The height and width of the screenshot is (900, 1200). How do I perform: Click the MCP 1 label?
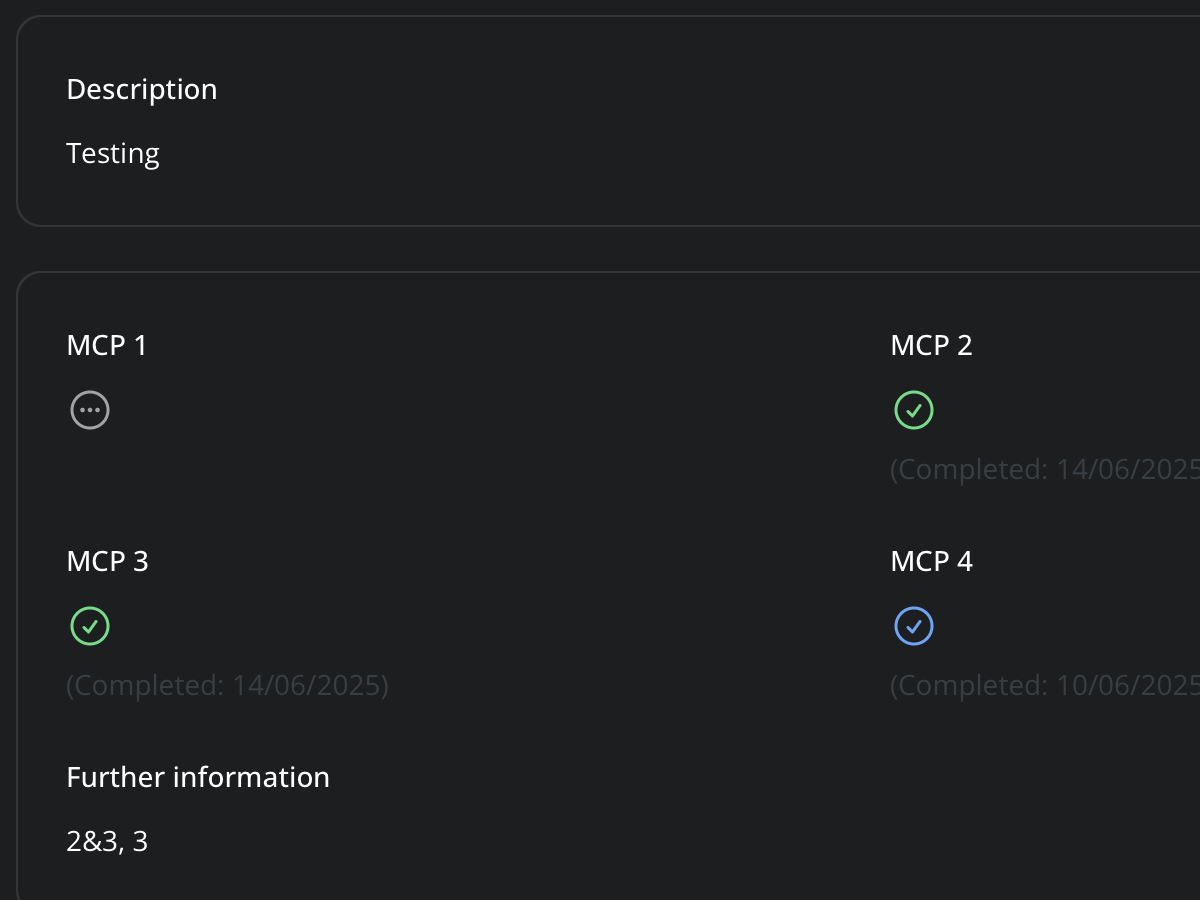[x=107, y=346]
